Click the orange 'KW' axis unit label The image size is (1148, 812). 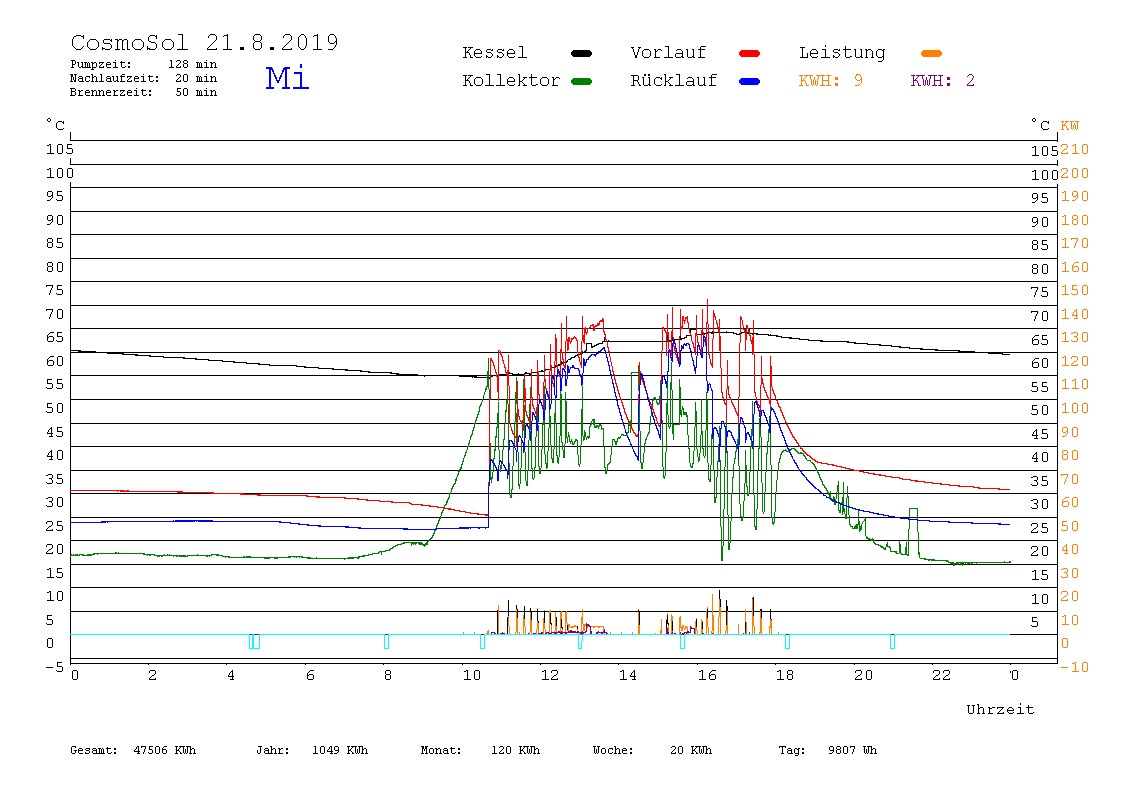click(x=1070, y=126)
